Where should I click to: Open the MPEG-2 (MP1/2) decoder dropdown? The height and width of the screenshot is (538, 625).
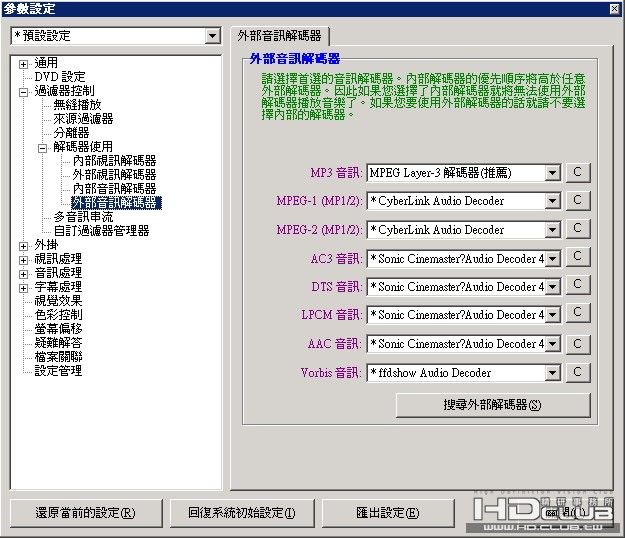coord(552,230)
